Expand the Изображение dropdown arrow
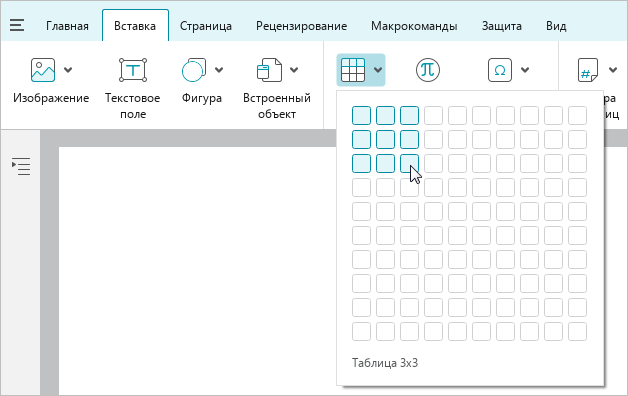 (68, 70)
